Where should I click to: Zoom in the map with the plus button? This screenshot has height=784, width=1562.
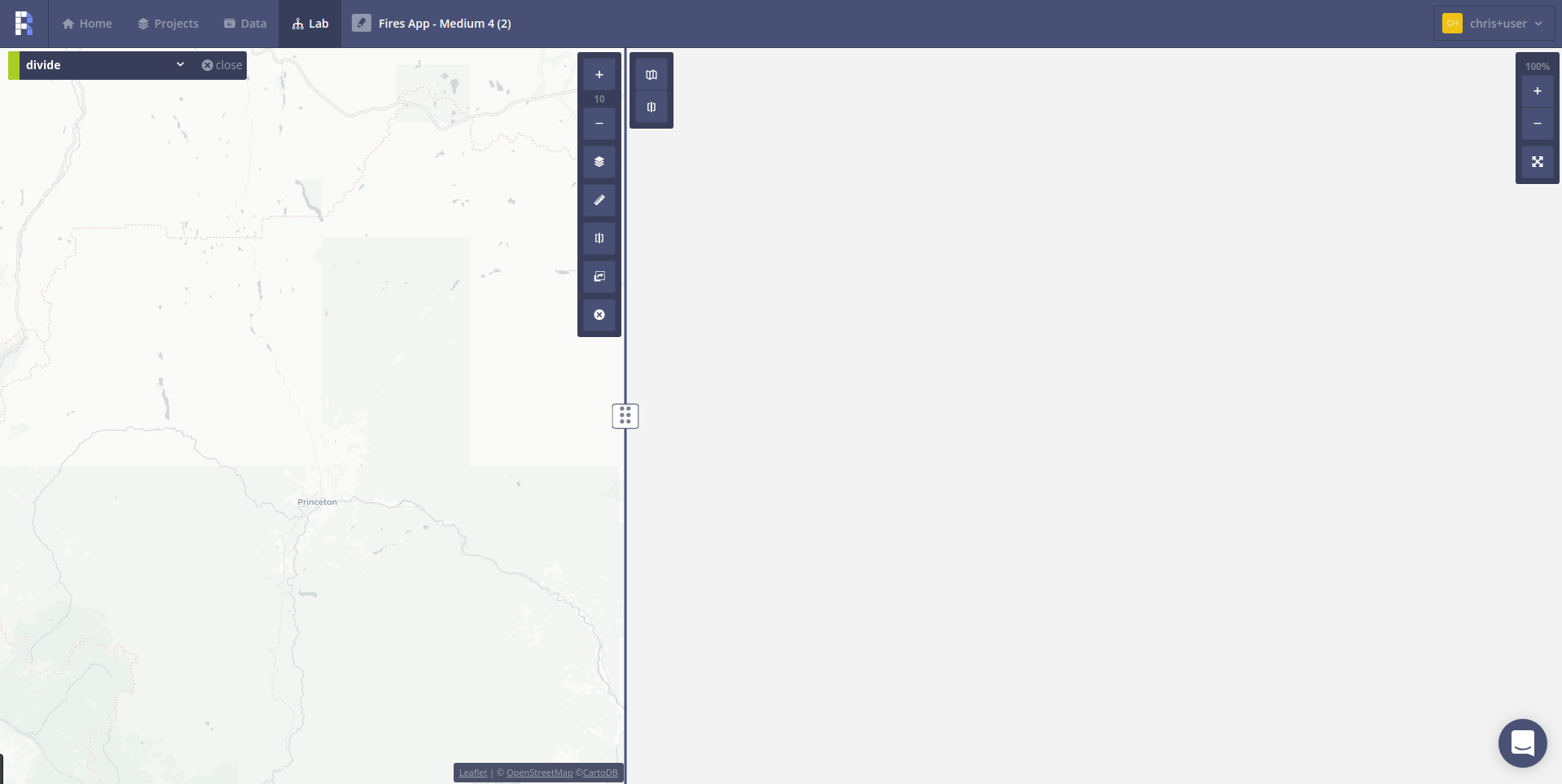point(599,75)
